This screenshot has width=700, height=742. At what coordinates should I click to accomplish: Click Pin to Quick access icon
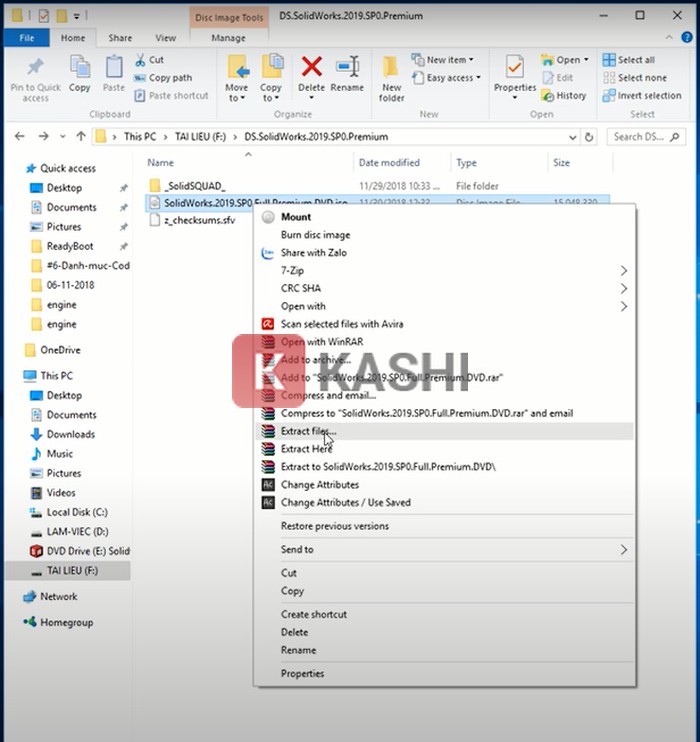click(35, 67)
